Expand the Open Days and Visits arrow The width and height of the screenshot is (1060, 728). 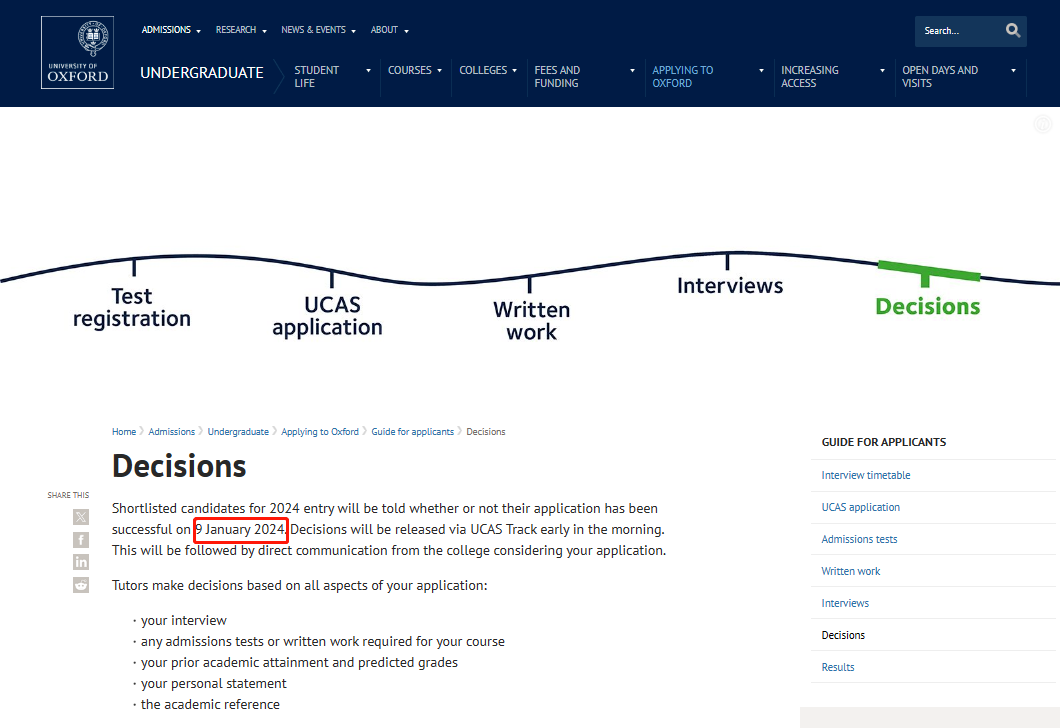pos(1013,70)
